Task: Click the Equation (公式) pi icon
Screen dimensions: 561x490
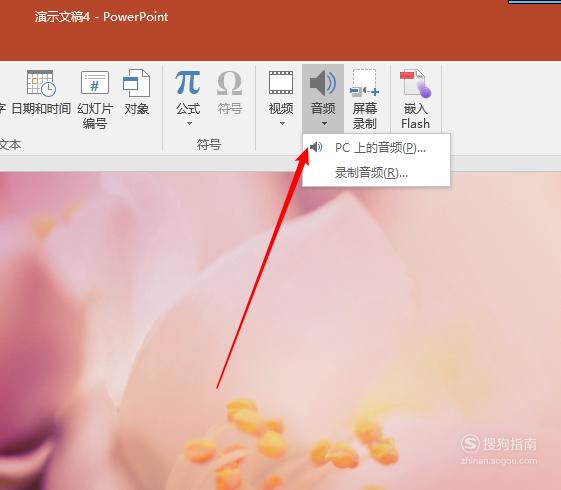Action: click(188, 83)
